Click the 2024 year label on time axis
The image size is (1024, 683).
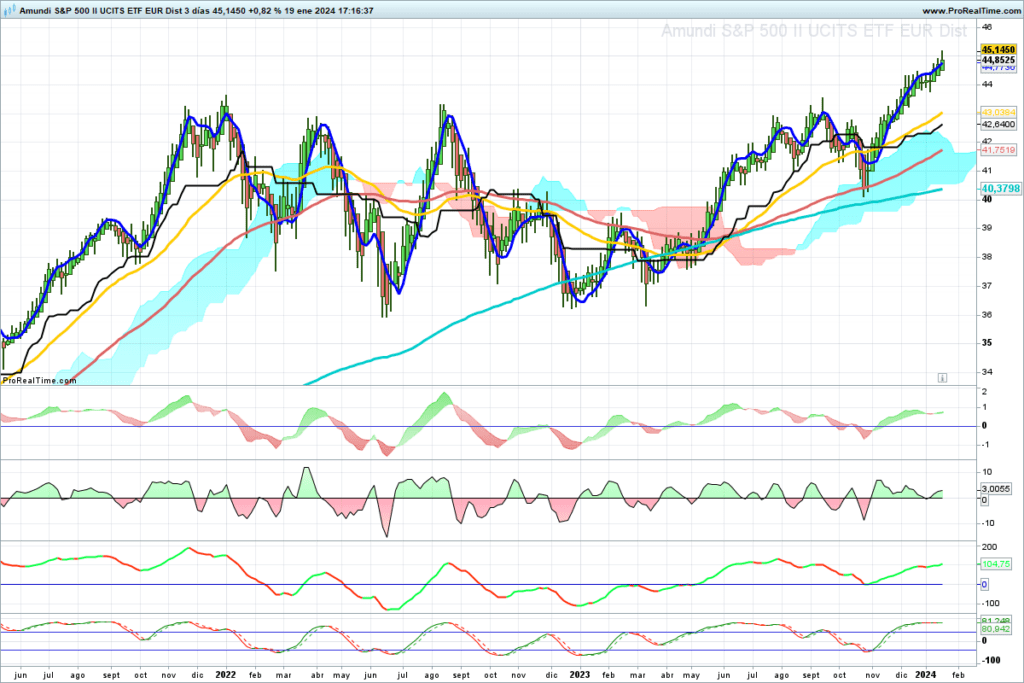925,675
